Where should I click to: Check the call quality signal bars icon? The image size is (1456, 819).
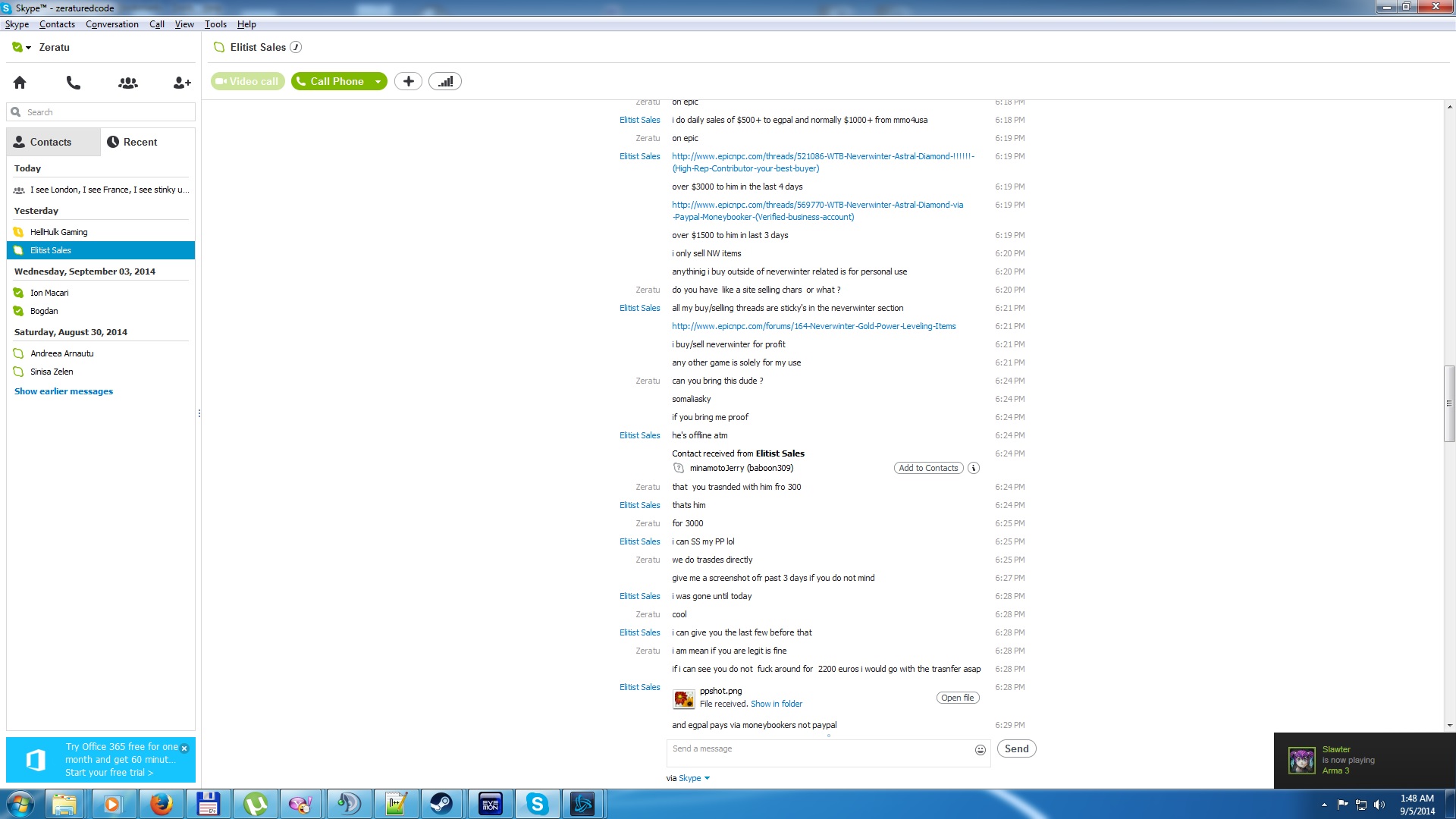(x=445, y=81)
